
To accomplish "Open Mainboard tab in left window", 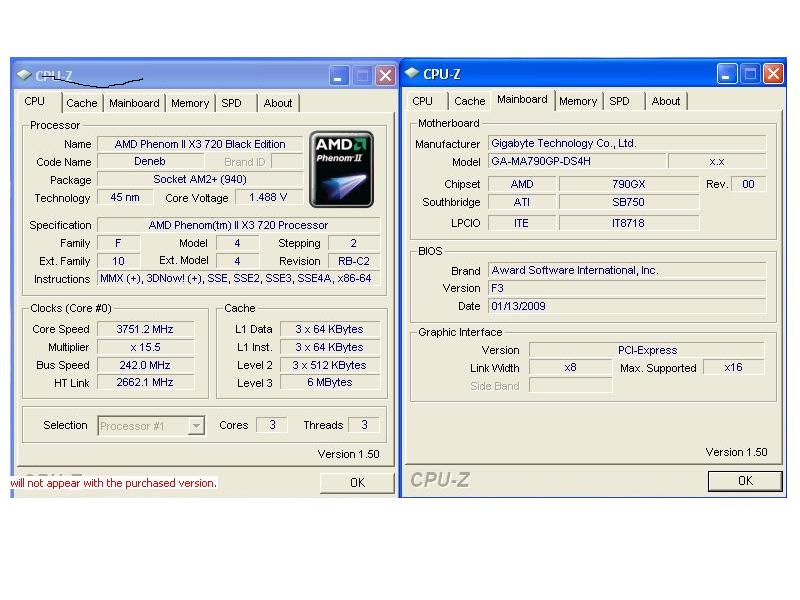I will [134, 103].
